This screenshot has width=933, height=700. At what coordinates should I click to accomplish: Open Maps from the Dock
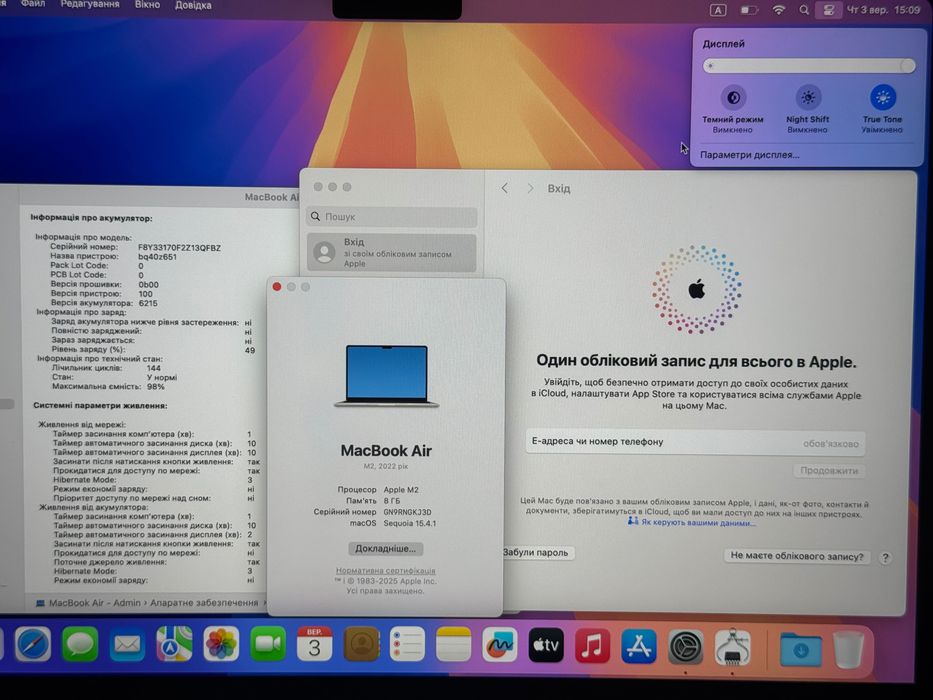174,645
